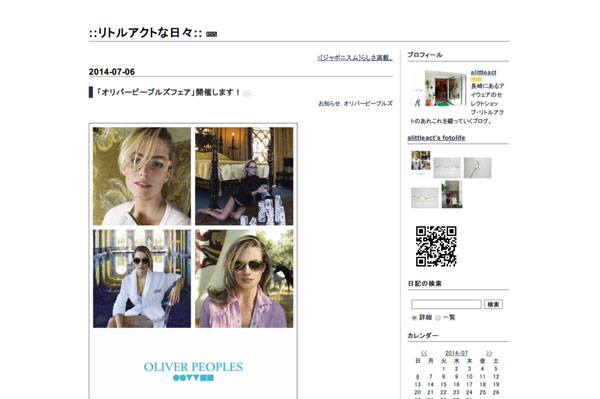Open the fotolife storefront photo thumbnail
This screenshot has width=600, height=399.
coord(452,194)
